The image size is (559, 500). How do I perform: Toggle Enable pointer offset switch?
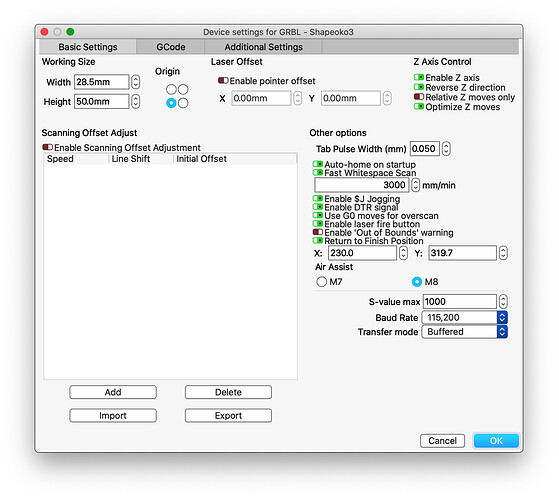point(223,81)
